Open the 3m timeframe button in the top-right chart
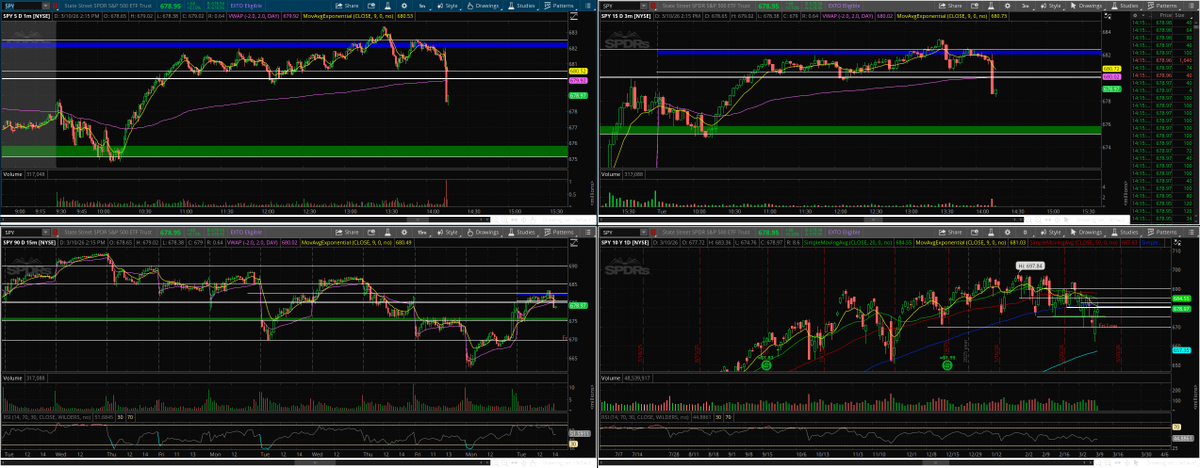 tap(1025, 6)
